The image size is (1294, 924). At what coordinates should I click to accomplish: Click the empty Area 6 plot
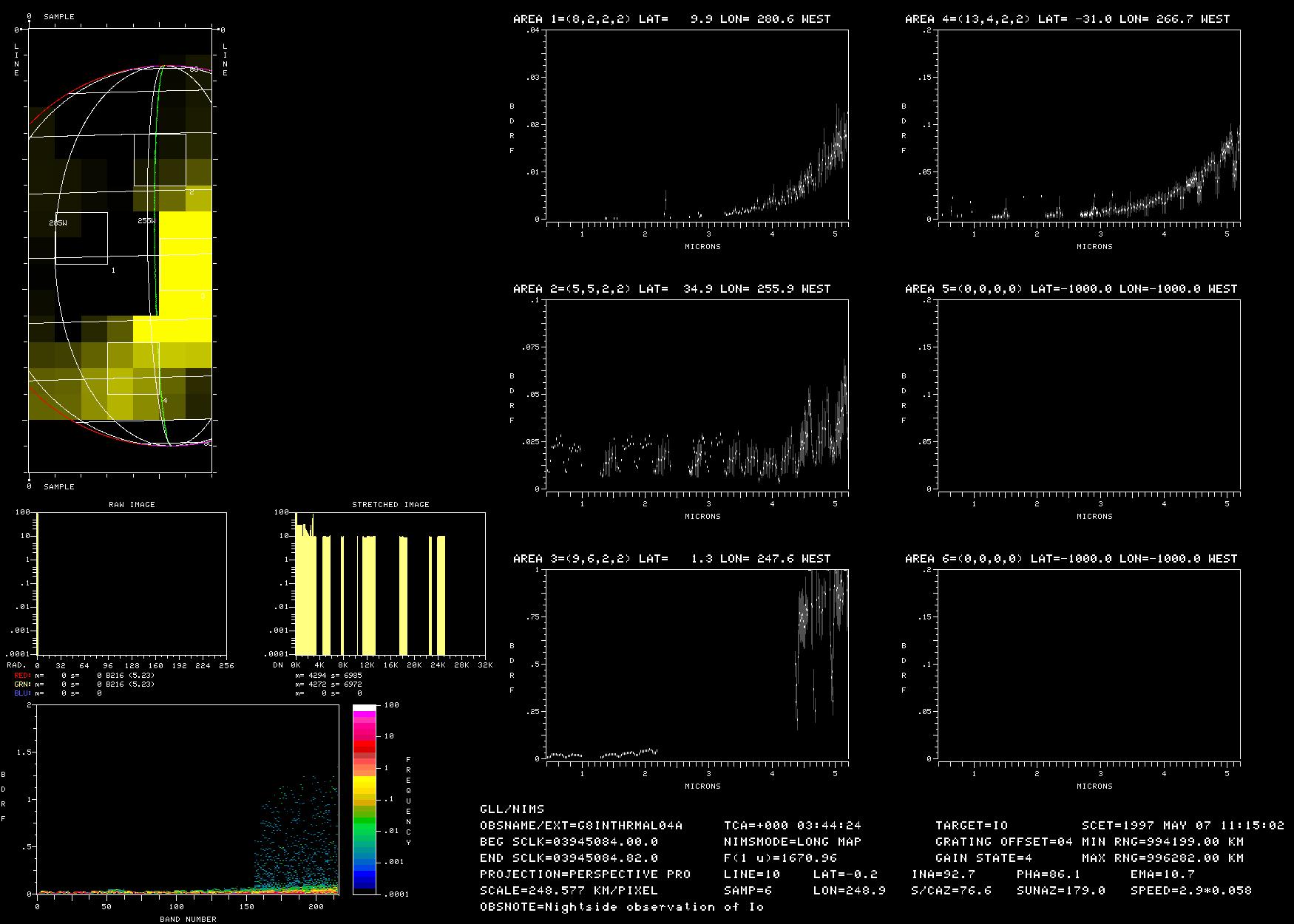click(x=1088, y=664)
